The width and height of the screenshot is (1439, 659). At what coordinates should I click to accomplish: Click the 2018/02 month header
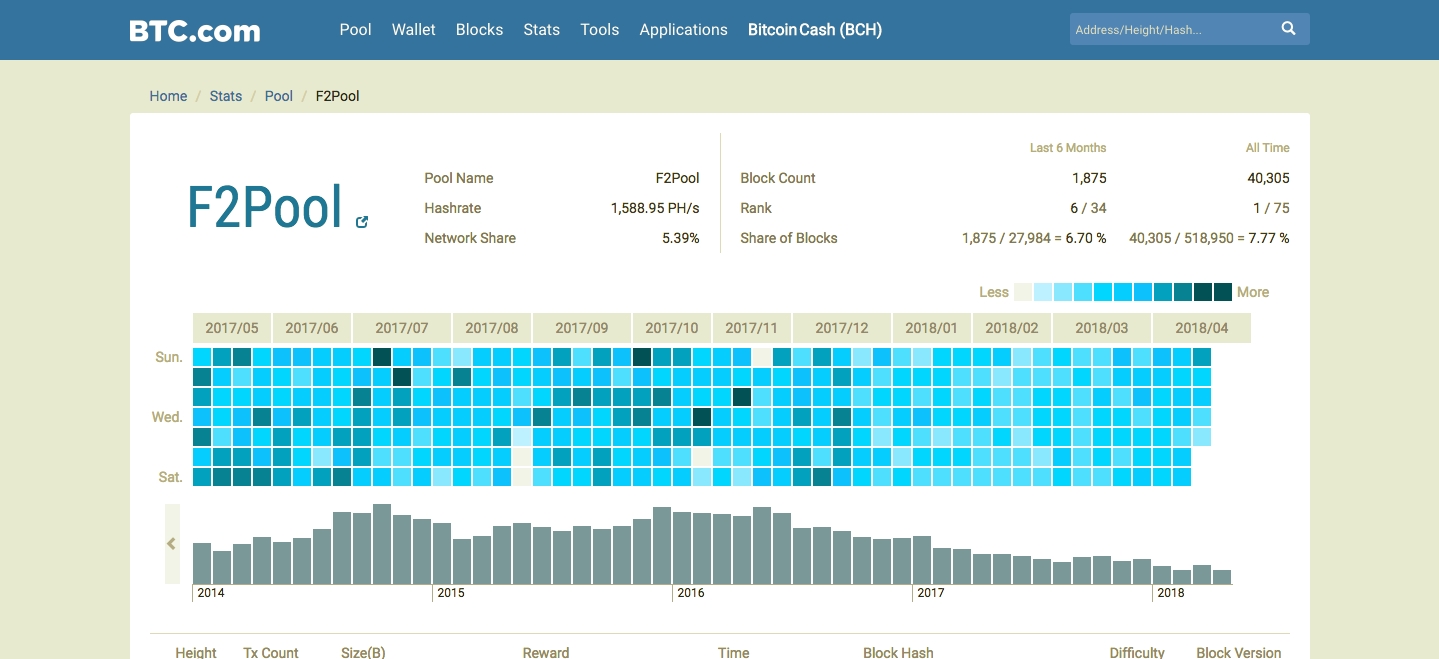coord(1012,328)
